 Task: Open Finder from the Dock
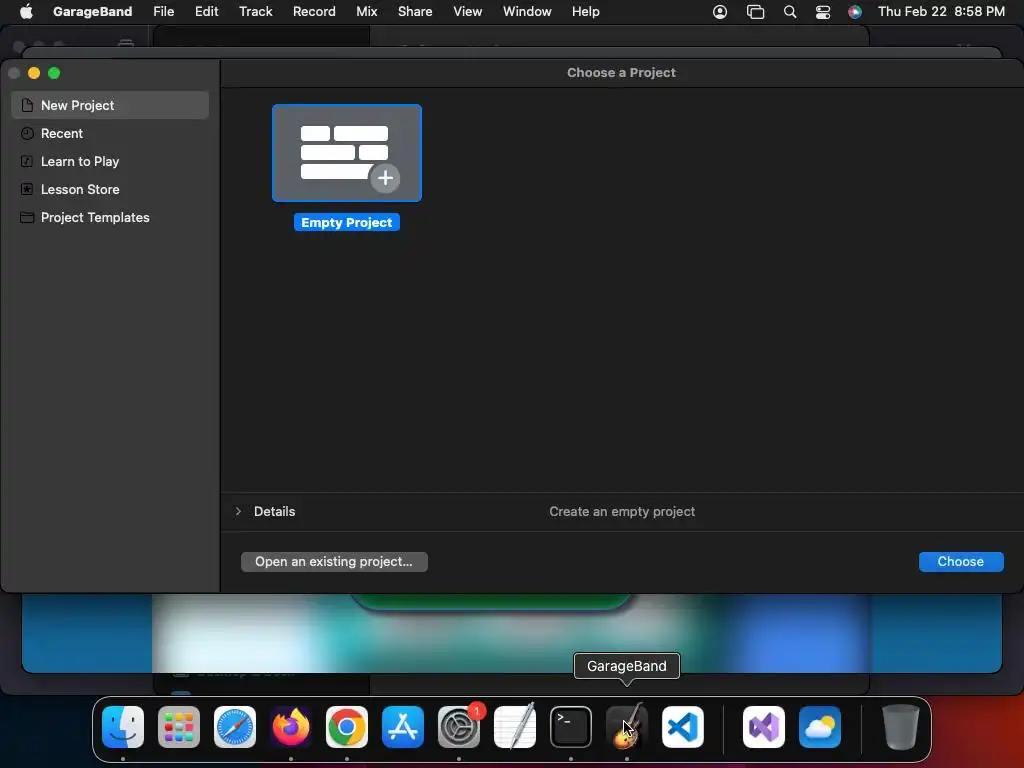pos(123,727)
